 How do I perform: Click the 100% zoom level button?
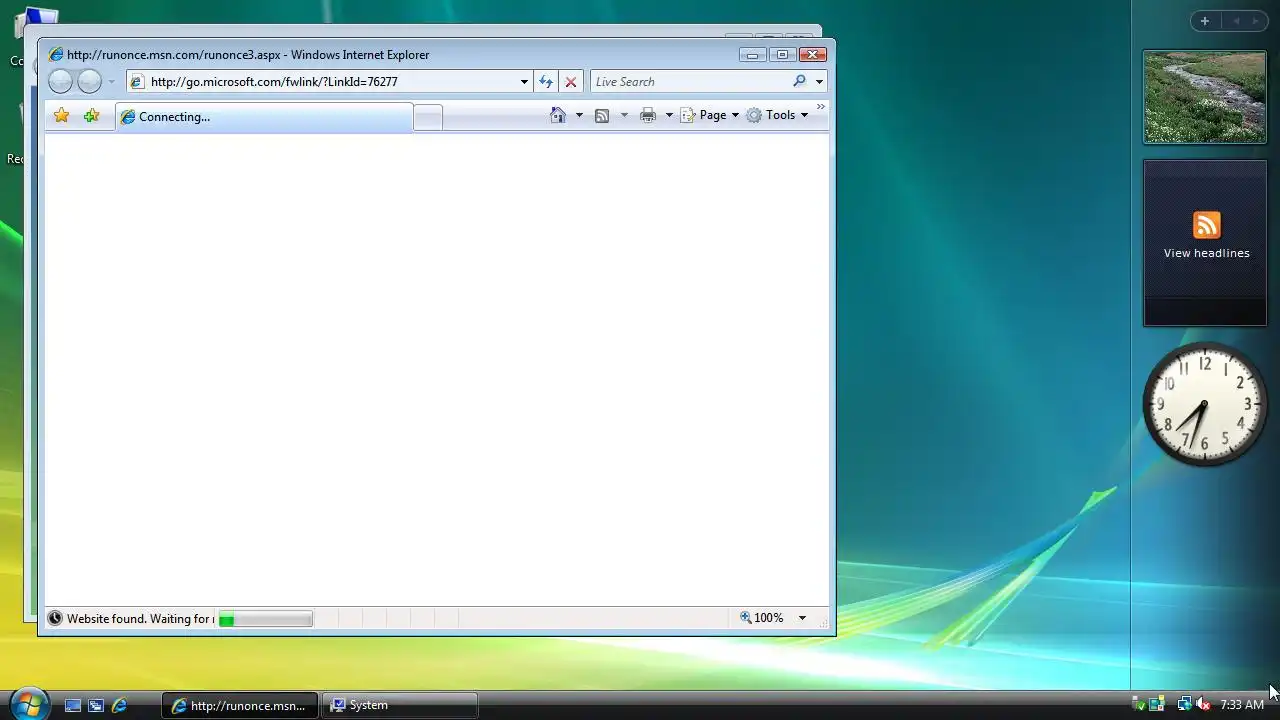(x=762, y=618)
